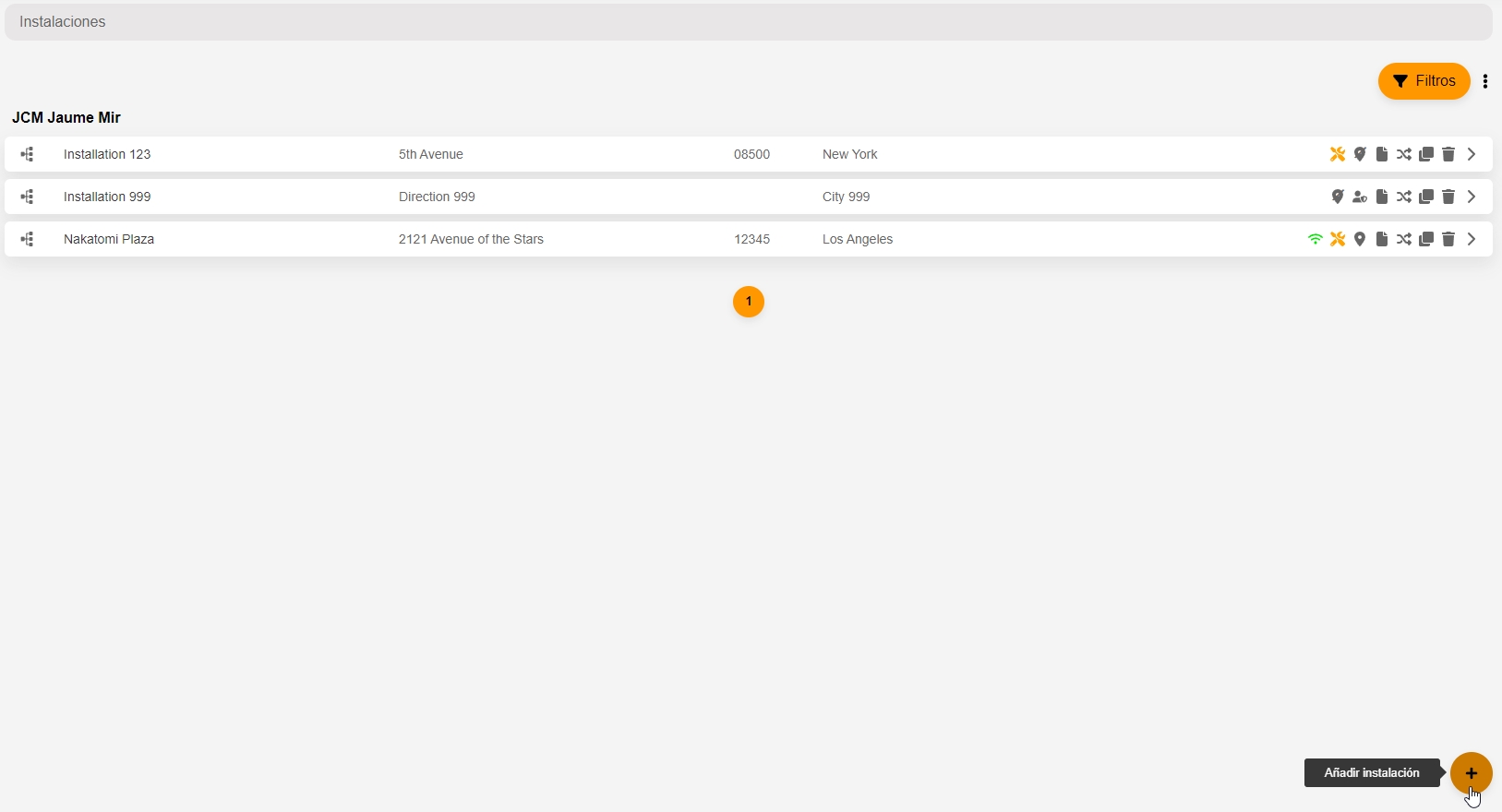This screenshot has width=1502, height=812.
Task: Click the Nakatomi Plaza name
Action: (x=109, y=239)
